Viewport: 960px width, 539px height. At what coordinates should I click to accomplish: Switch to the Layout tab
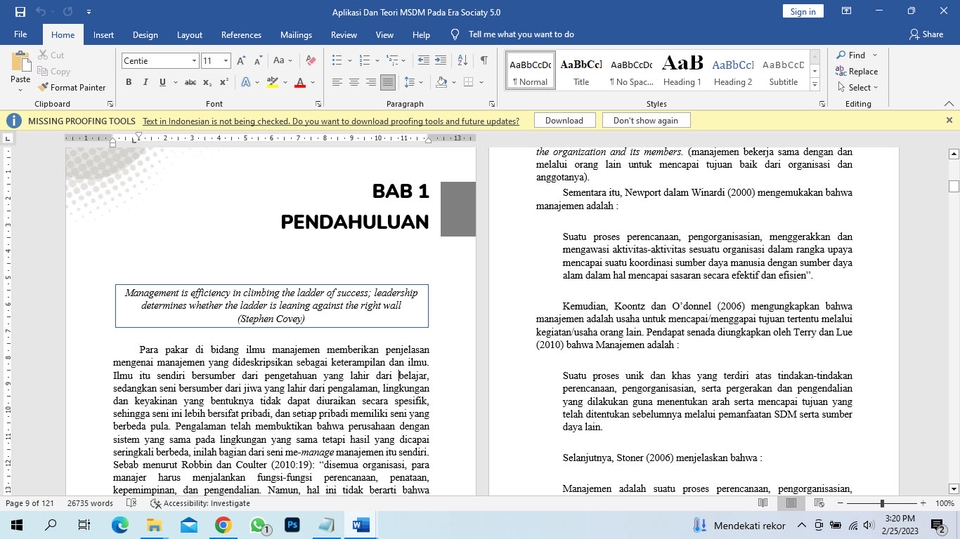point(190,35)
